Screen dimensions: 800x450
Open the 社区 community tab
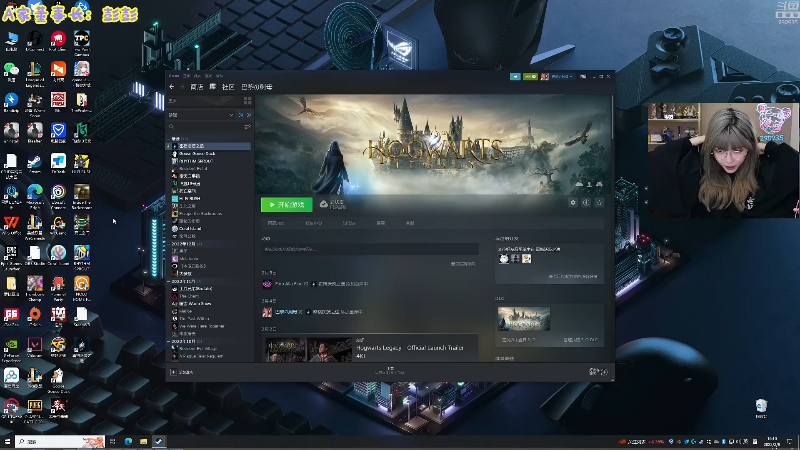pos(228,87)
